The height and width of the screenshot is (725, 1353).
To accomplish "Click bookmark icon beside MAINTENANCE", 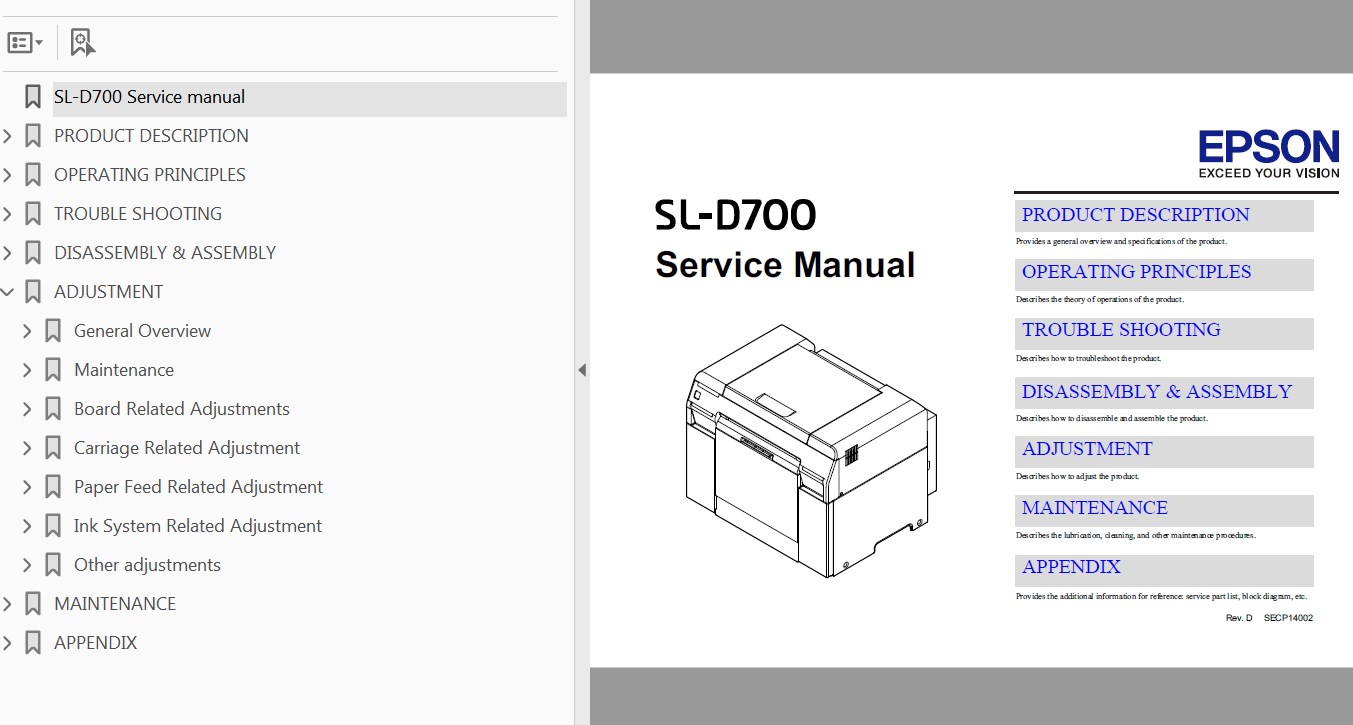I will pyautogui.click(x=33, y=604).
